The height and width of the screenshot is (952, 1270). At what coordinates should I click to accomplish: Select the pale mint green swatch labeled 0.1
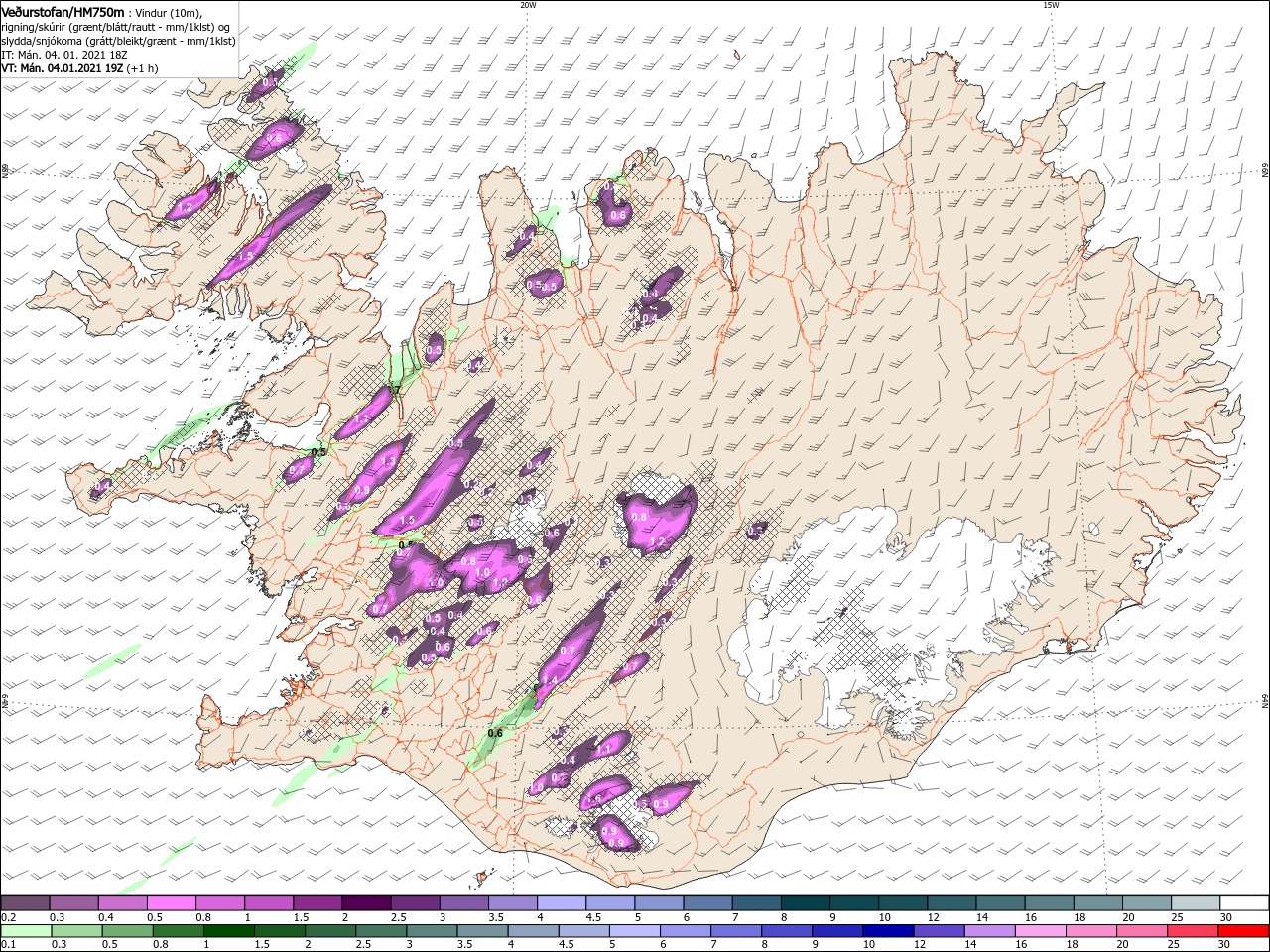(26, 931)
